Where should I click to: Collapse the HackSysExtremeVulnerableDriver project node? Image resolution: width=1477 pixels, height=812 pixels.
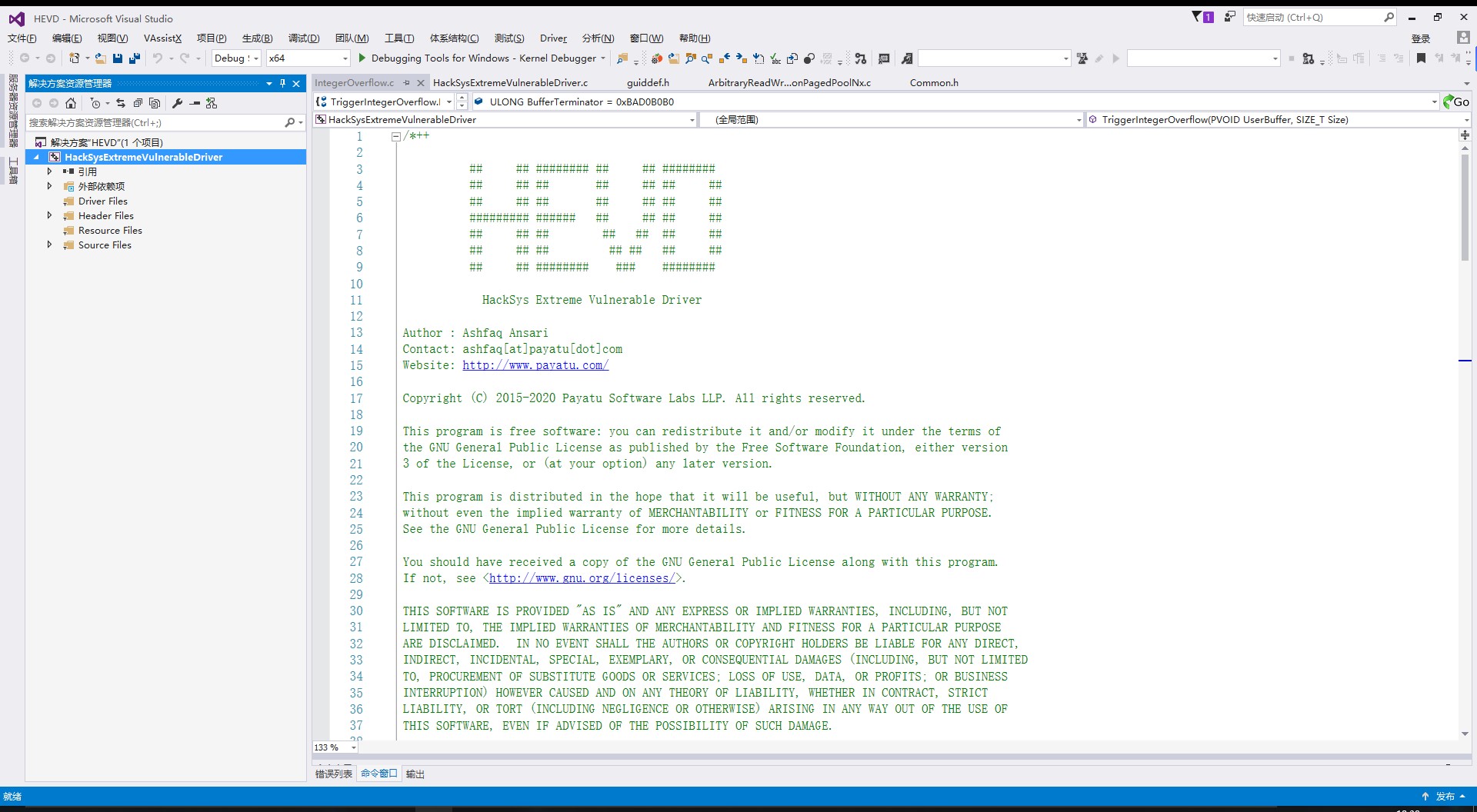[36, 157]
